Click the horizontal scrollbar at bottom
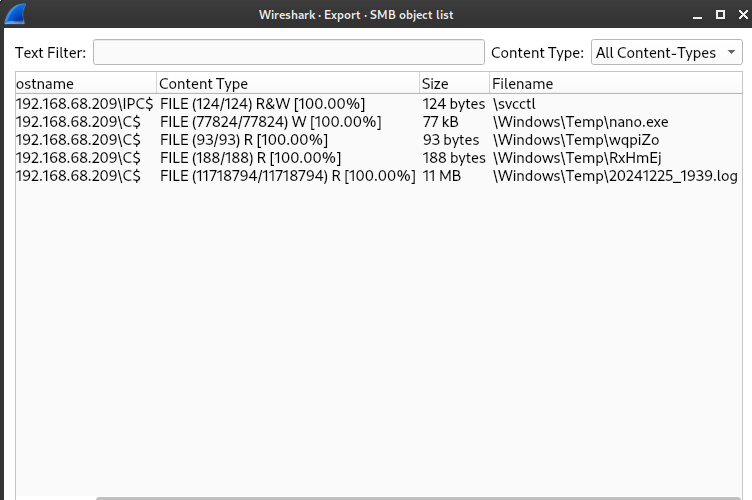 pyautogui.click(x=400, y=496)
